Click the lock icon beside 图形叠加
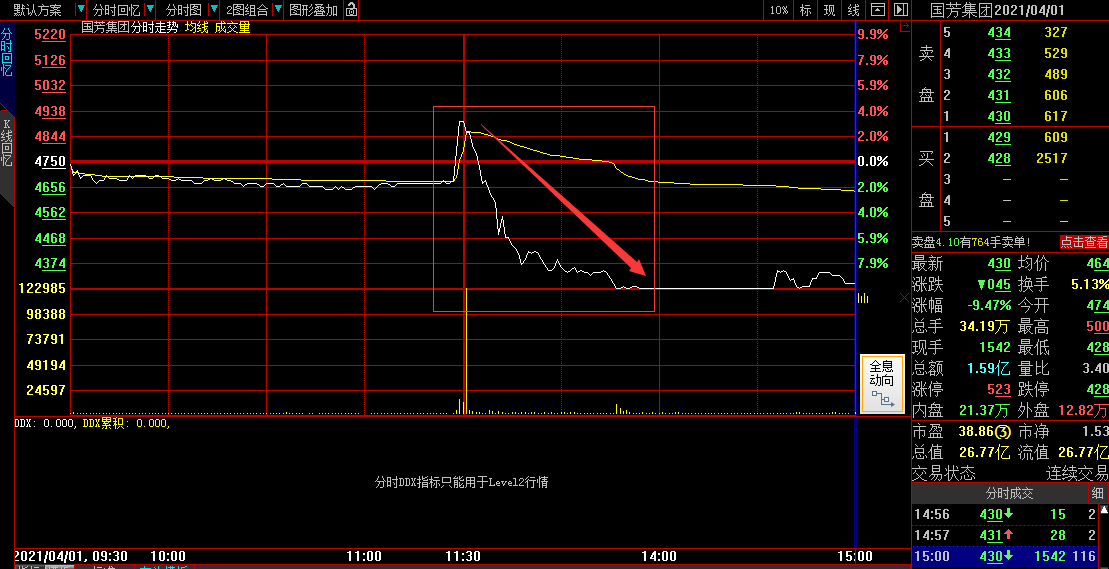1109x569 pixels. (x=351, y=10)
